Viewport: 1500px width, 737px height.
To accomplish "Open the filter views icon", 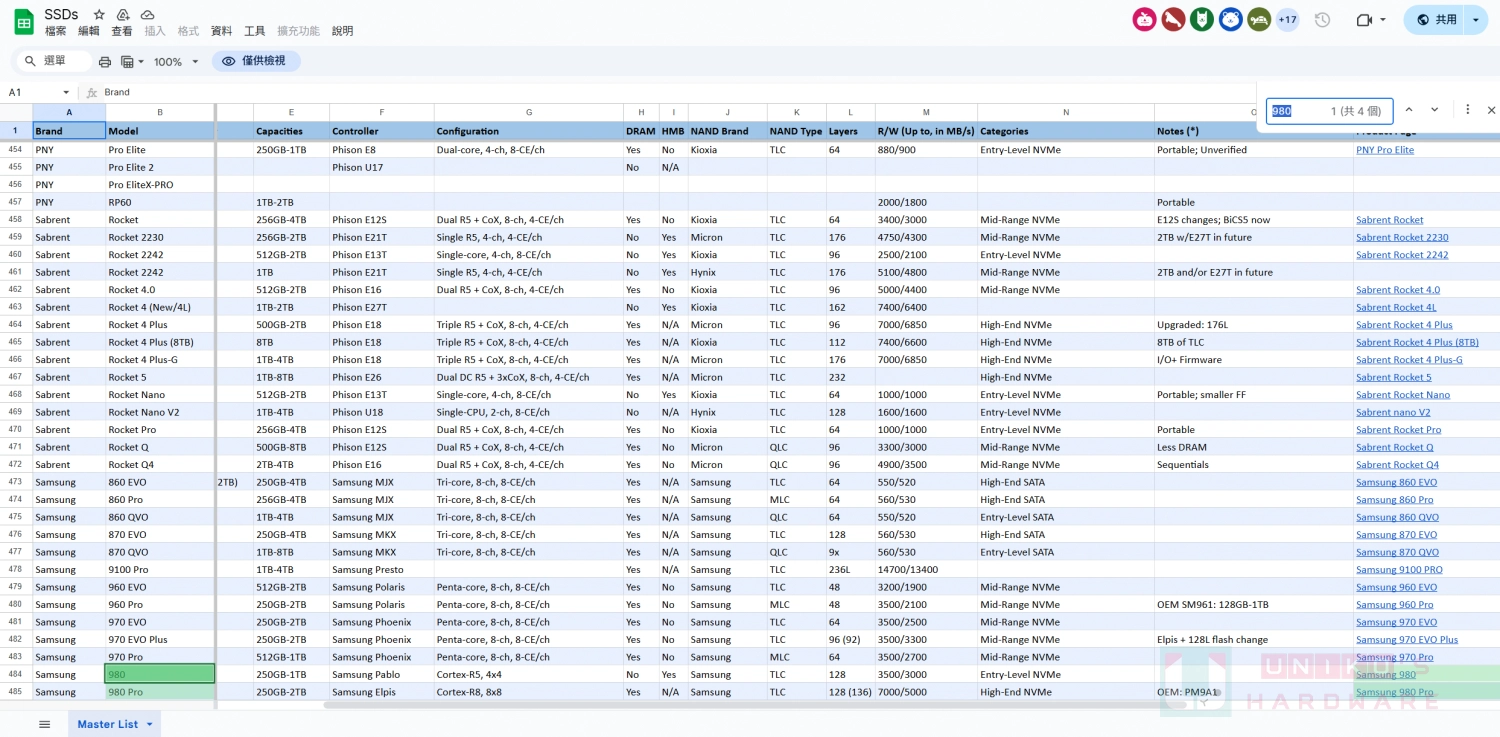I will point(127,62).
